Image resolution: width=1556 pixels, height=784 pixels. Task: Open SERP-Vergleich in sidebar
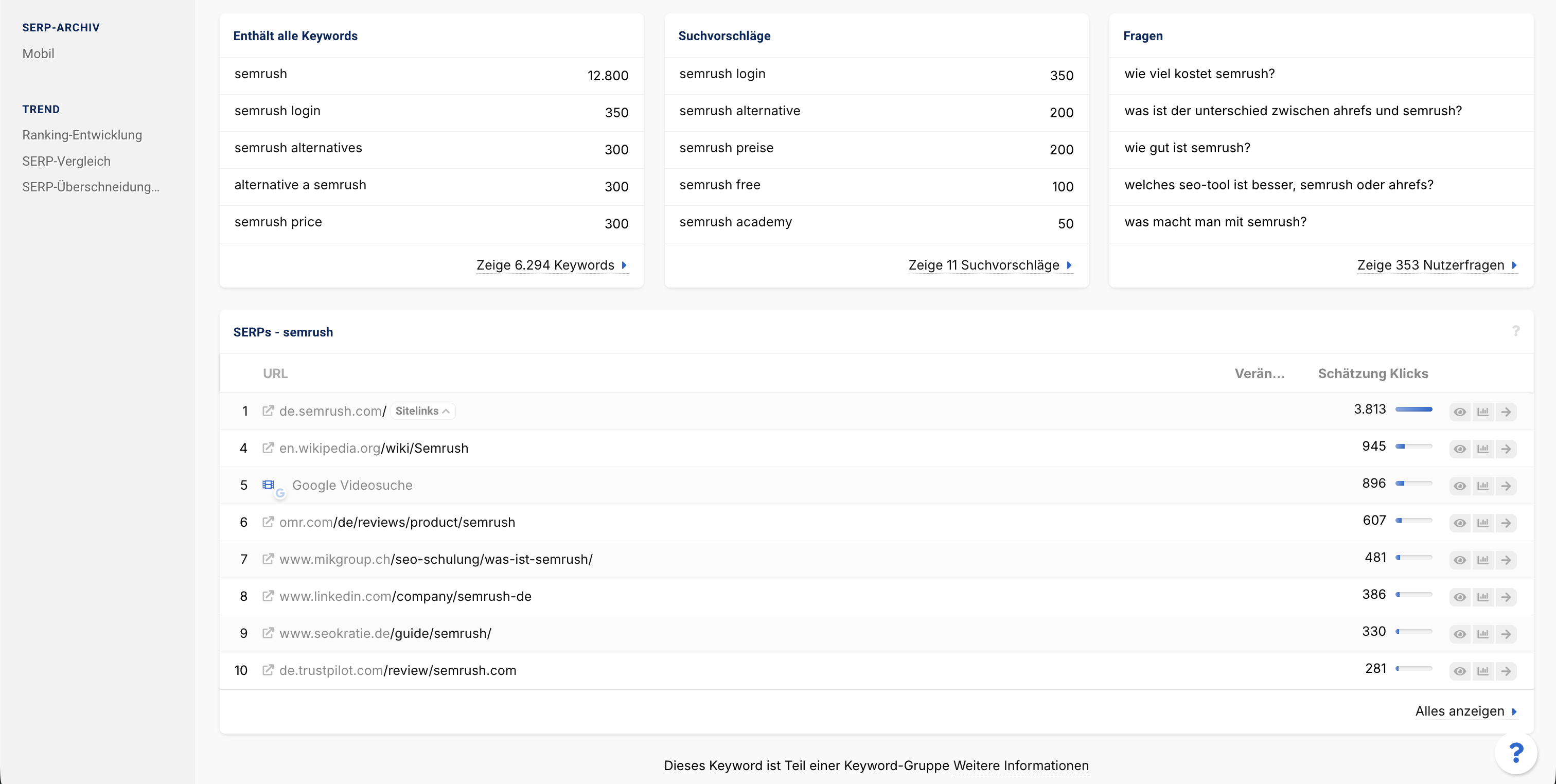pos(66,161)
